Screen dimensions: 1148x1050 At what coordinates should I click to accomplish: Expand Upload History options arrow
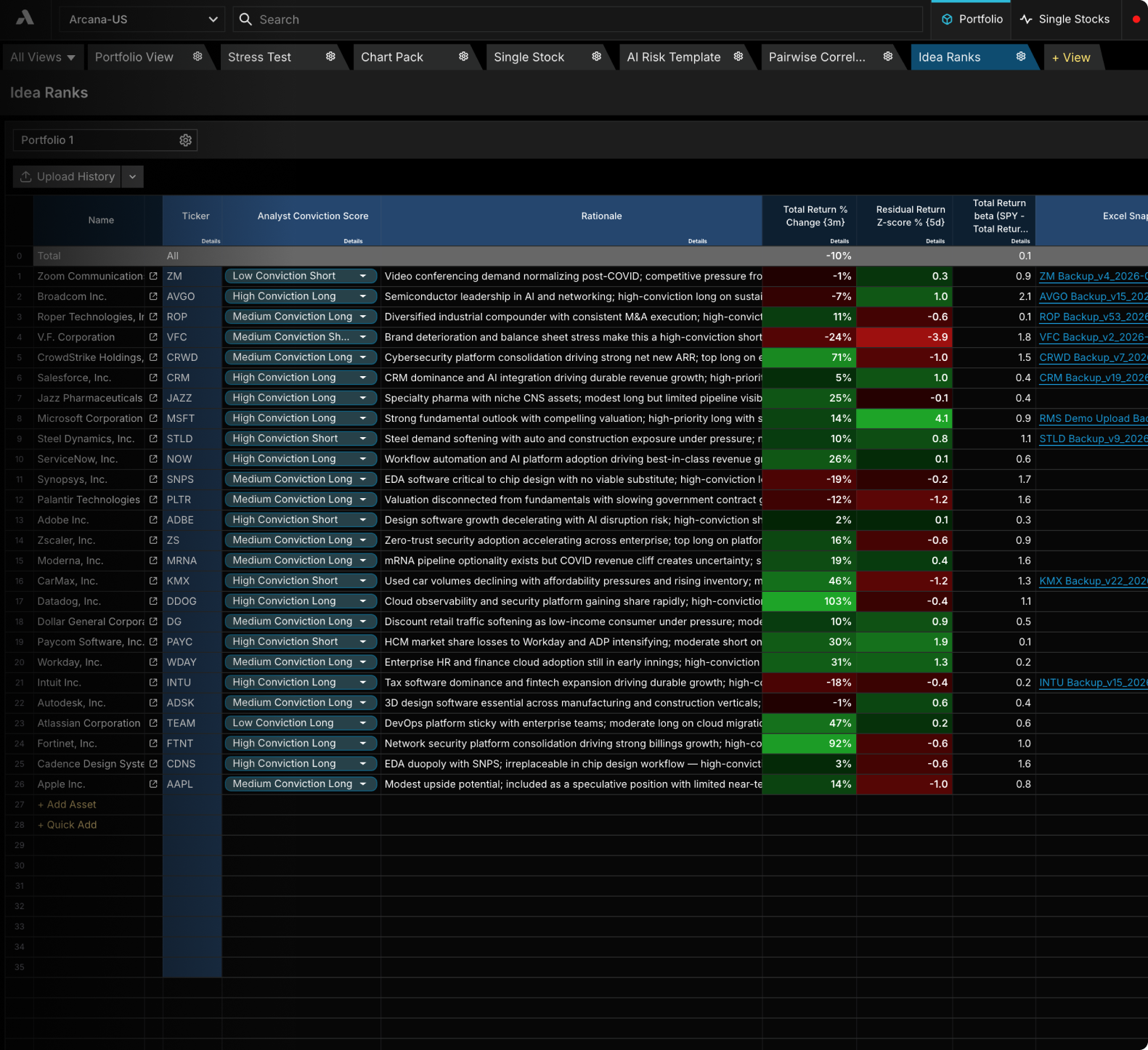[x=132, y=176]
